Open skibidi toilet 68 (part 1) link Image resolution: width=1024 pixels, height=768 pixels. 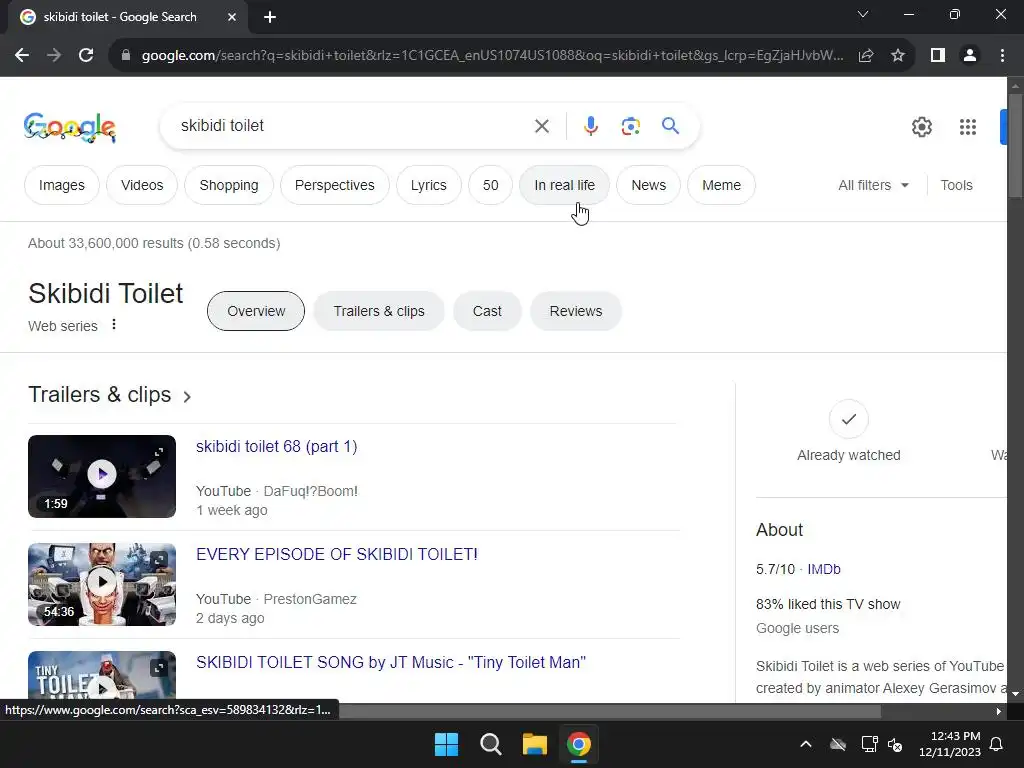tap(276, 447)
